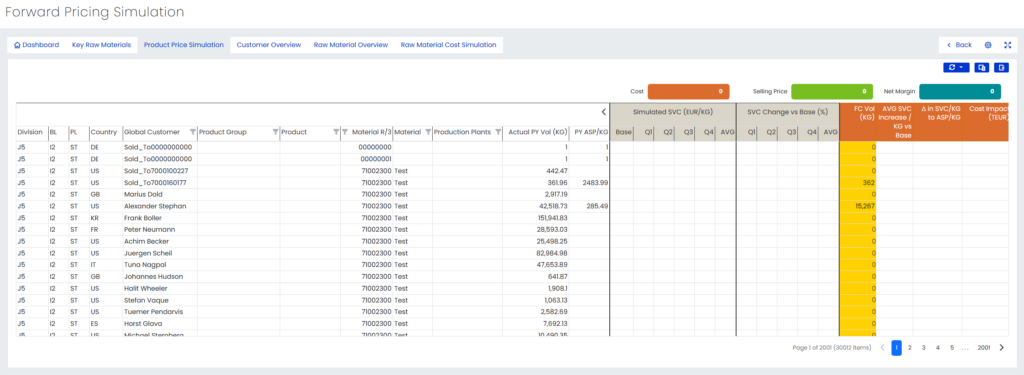
Task: Collapse columns with the left chevron
Action: (603, 112)
